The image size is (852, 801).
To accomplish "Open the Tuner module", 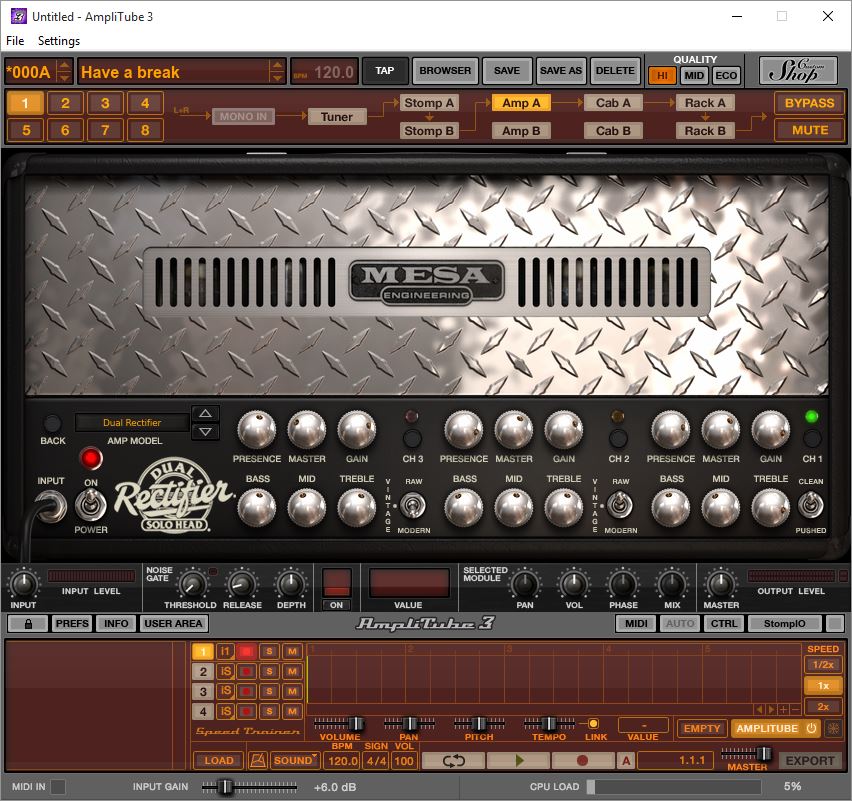I will [x=337, y=117].
